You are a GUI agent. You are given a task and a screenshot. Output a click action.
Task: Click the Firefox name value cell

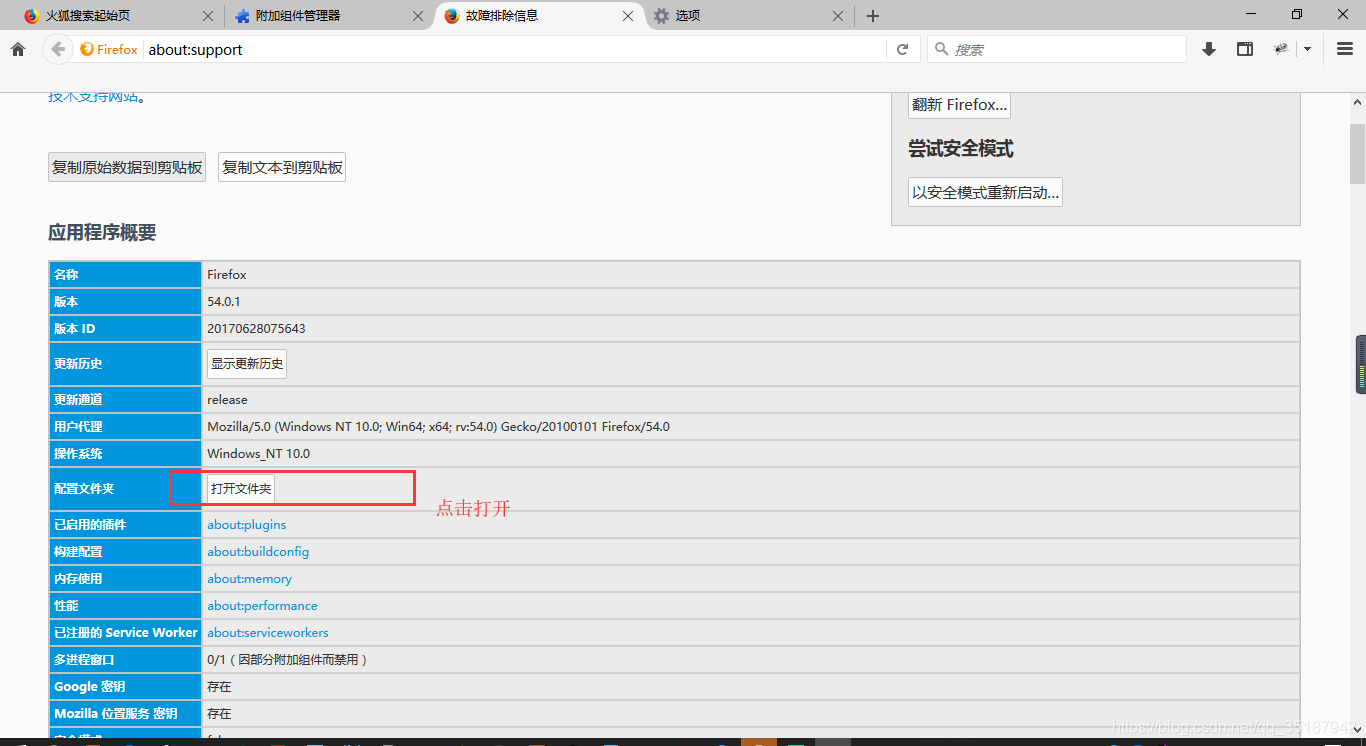tap(751, 275)
